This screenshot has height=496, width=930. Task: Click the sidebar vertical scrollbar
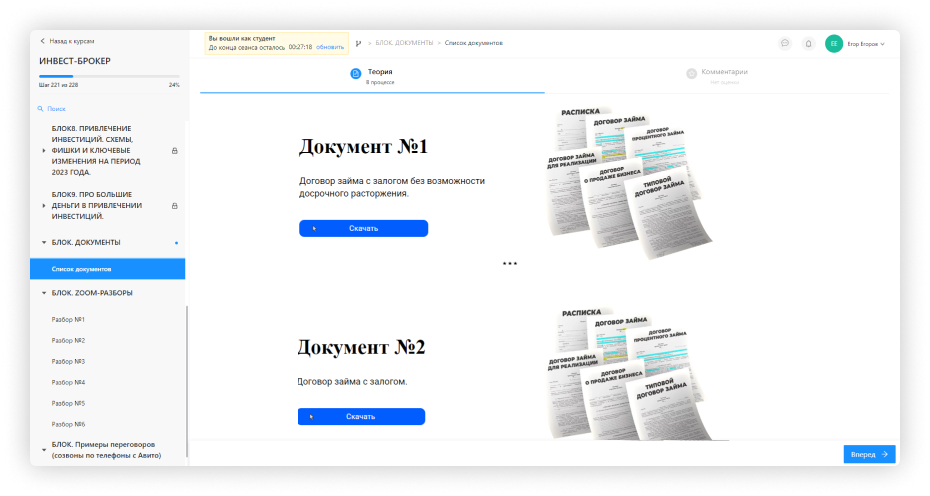[x=187, y=381]
